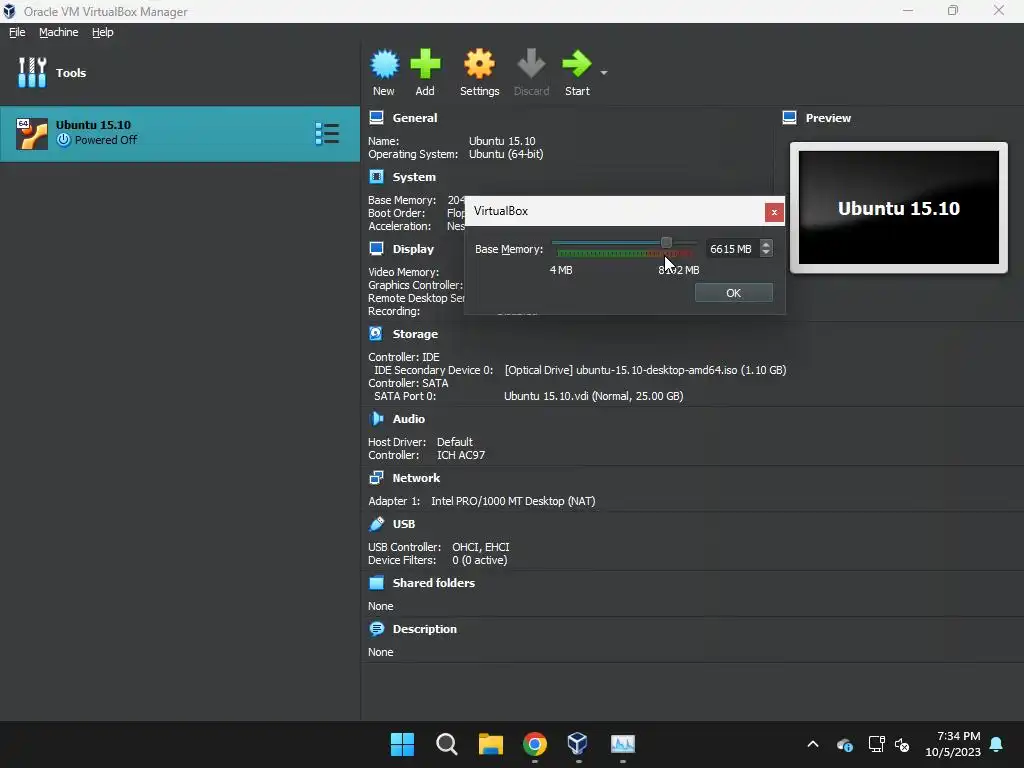
Task: Click the Display section monitor icon
Action: pyautogui.click(x=376, y=248)
